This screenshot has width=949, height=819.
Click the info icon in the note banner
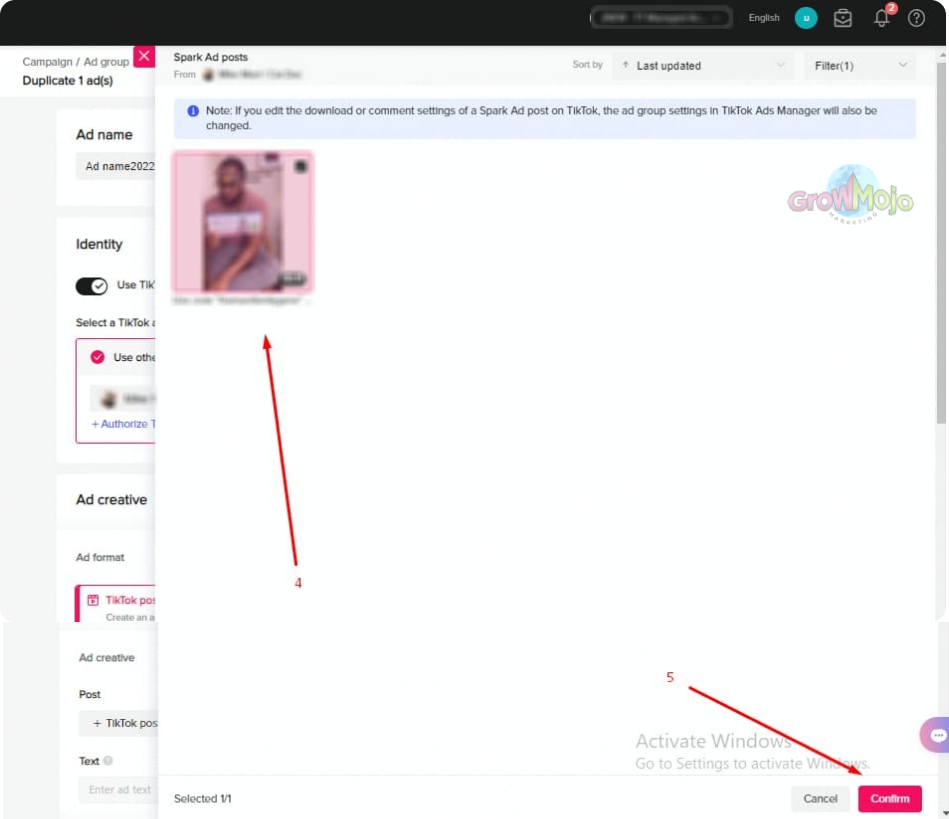click(x=193, y=111)
